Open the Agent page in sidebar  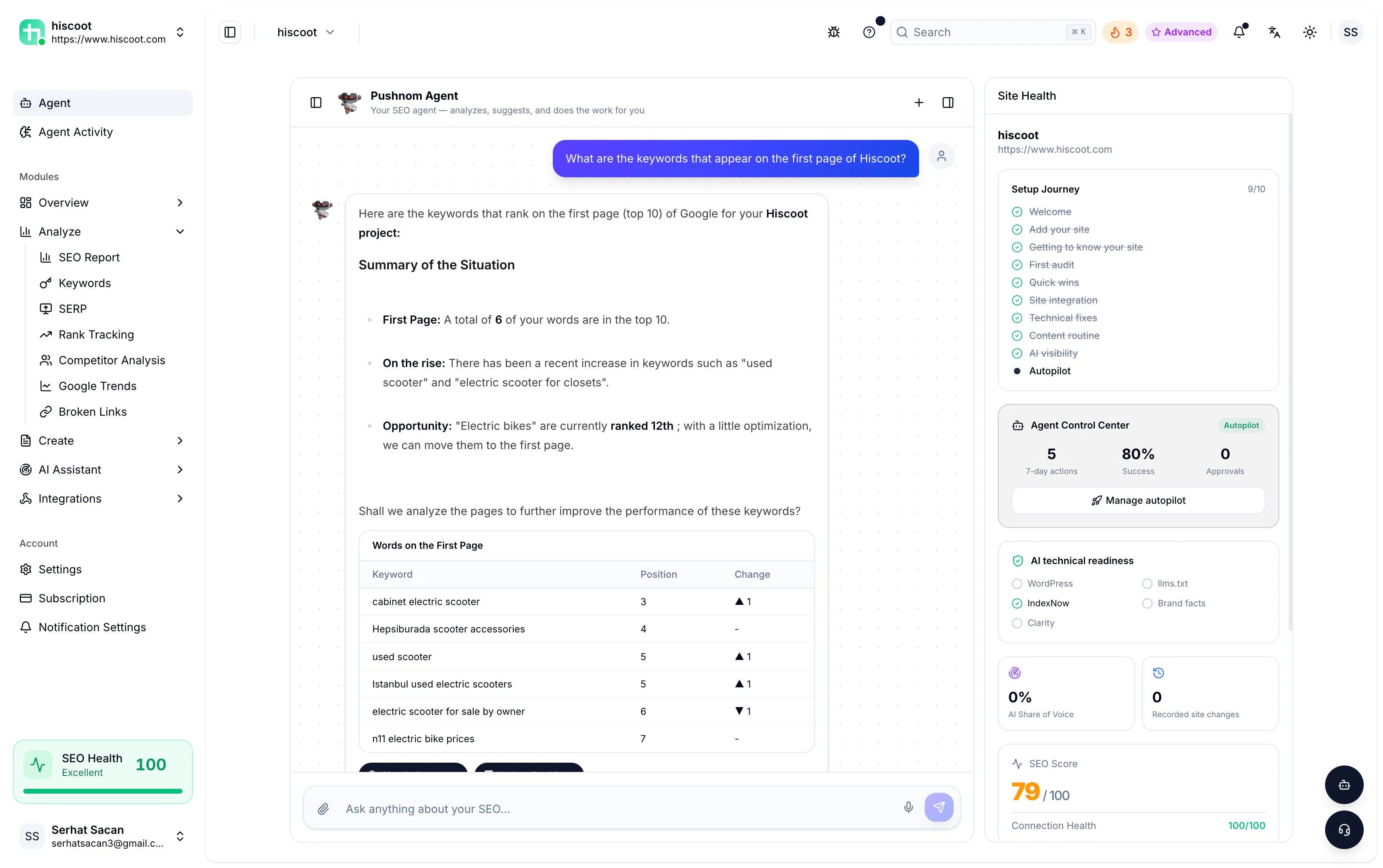103,103
